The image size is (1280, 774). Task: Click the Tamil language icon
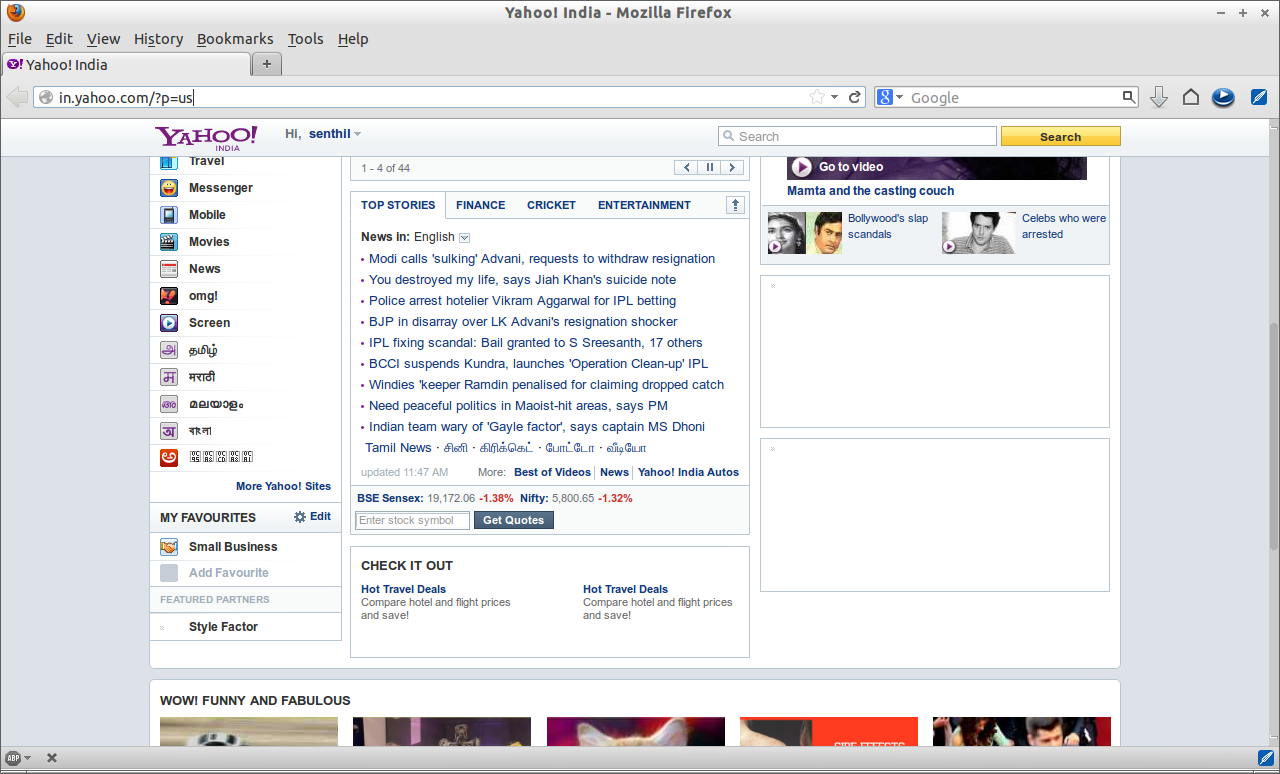170,350
